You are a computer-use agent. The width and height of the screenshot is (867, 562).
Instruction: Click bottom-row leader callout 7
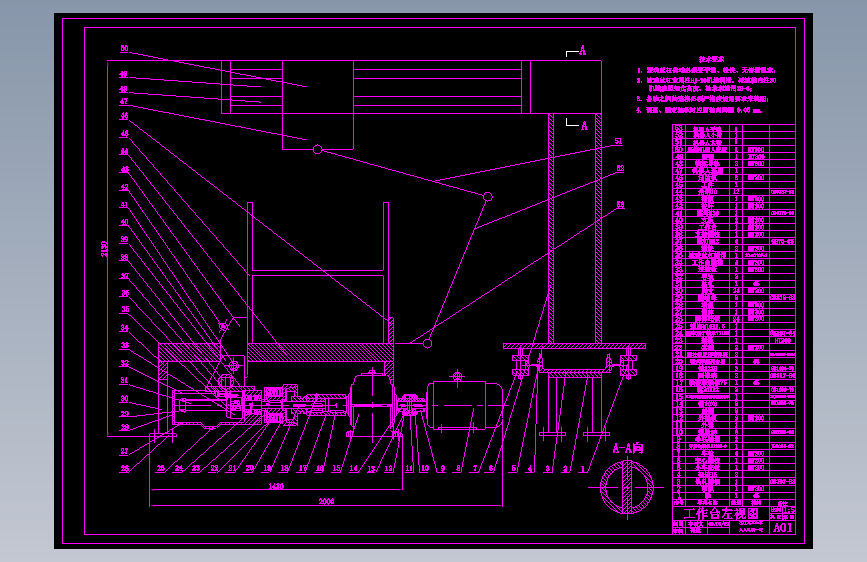coord(475,469)
